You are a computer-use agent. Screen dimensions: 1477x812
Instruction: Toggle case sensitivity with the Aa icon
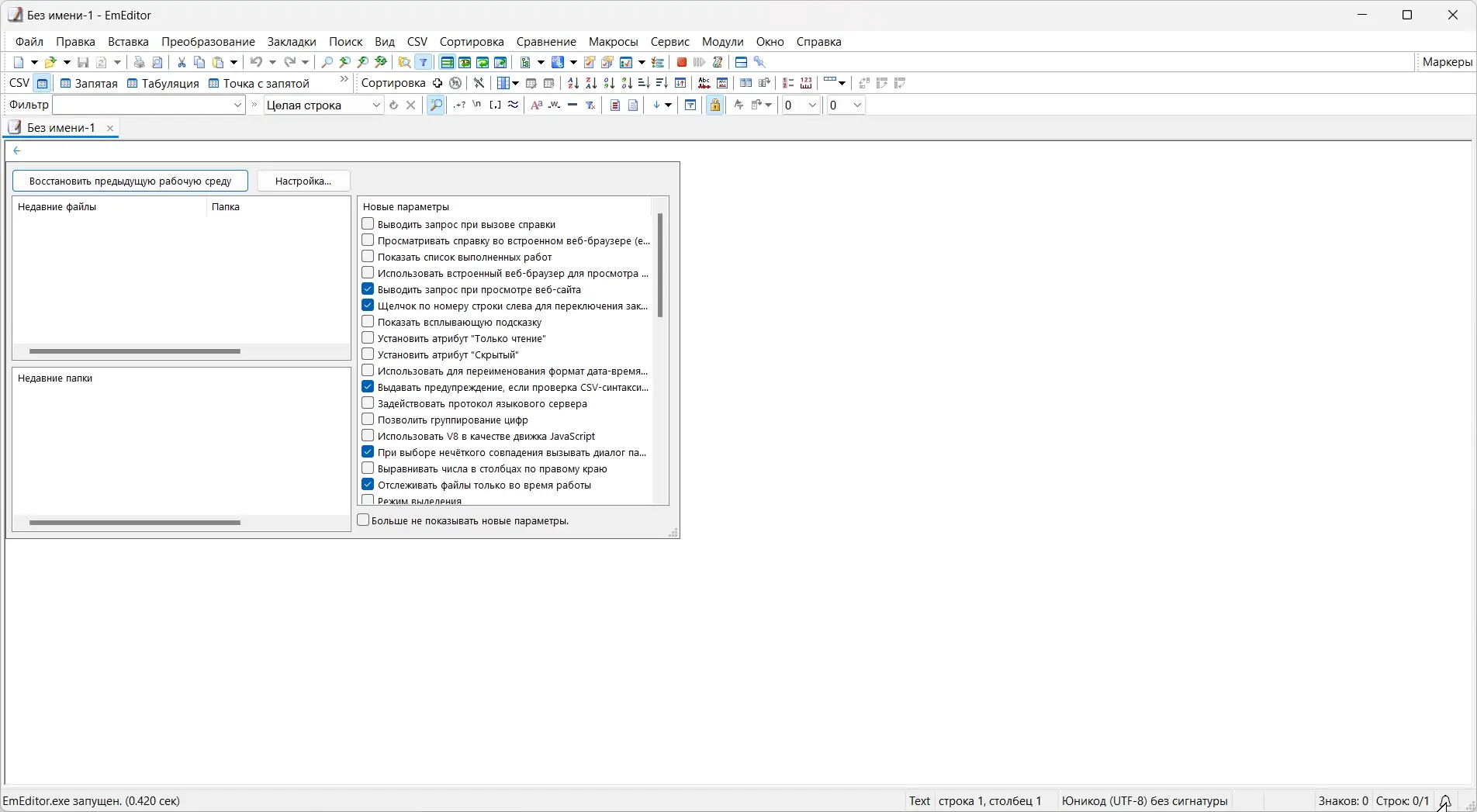point(536,105)
